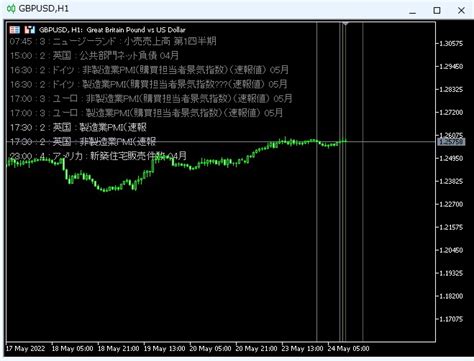Click the 18 May 21:00 time axis label
Image resolution: width=474 pixels, height=361 pixels.
tap(118, 349)
